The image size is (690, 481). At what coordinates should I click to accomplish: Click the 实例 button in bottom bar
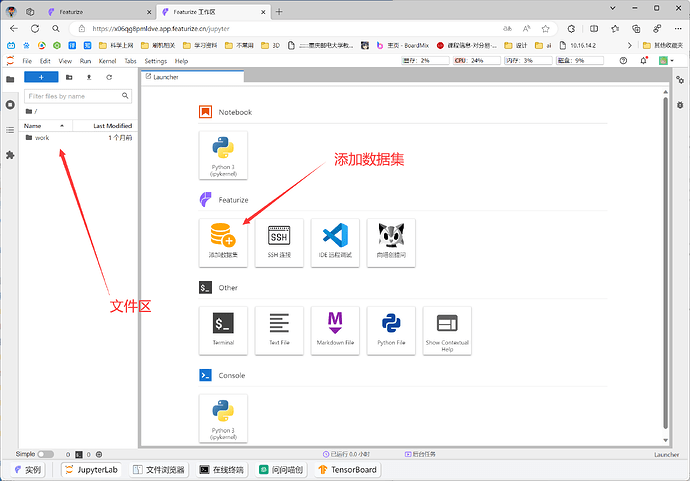coord(28,470)
